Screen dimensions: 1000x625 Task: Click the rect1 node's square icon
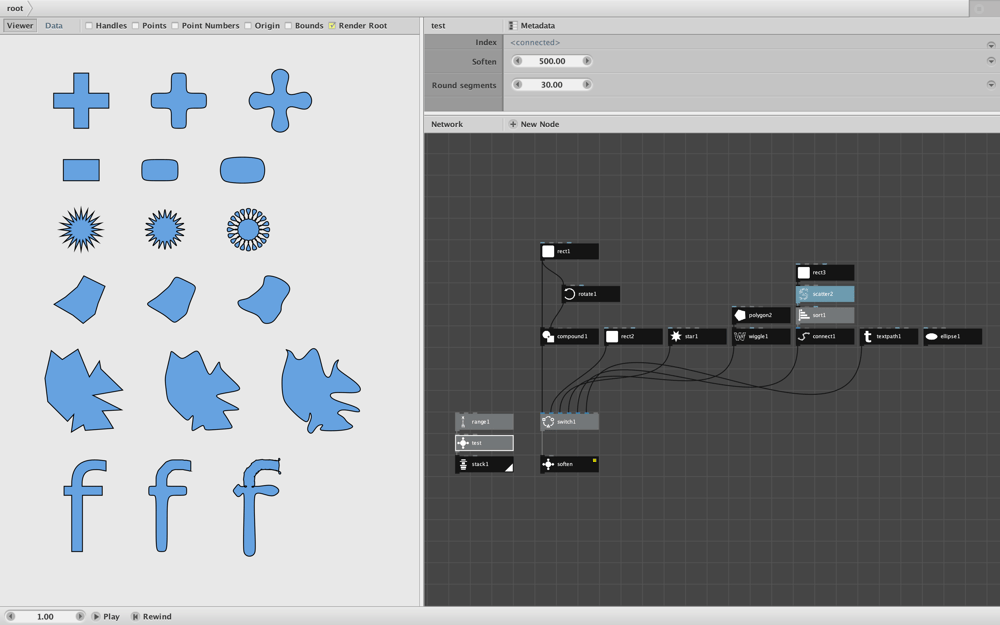(548, 251)
